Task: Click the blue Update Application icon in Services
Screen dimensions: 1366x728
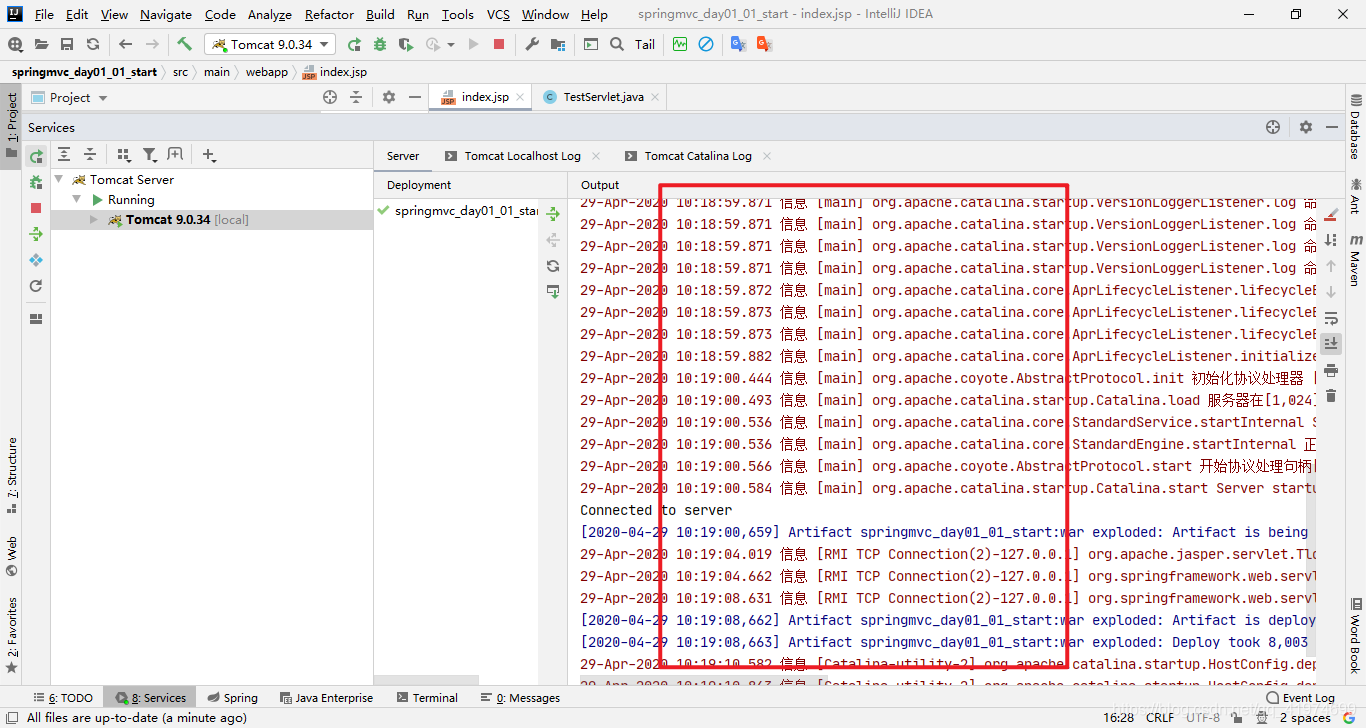Action: click(36, 260)
